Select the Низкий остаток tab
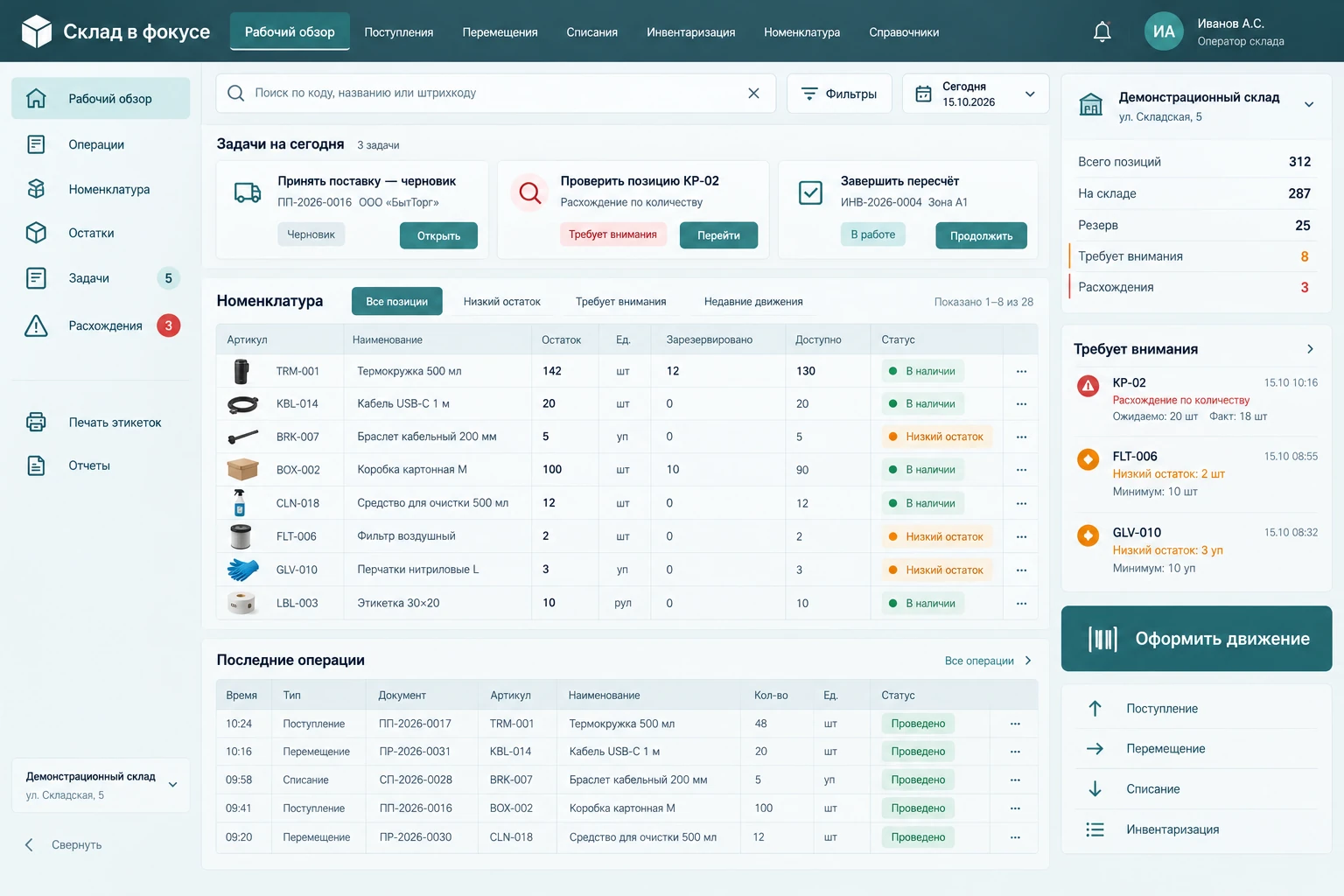 502,302
